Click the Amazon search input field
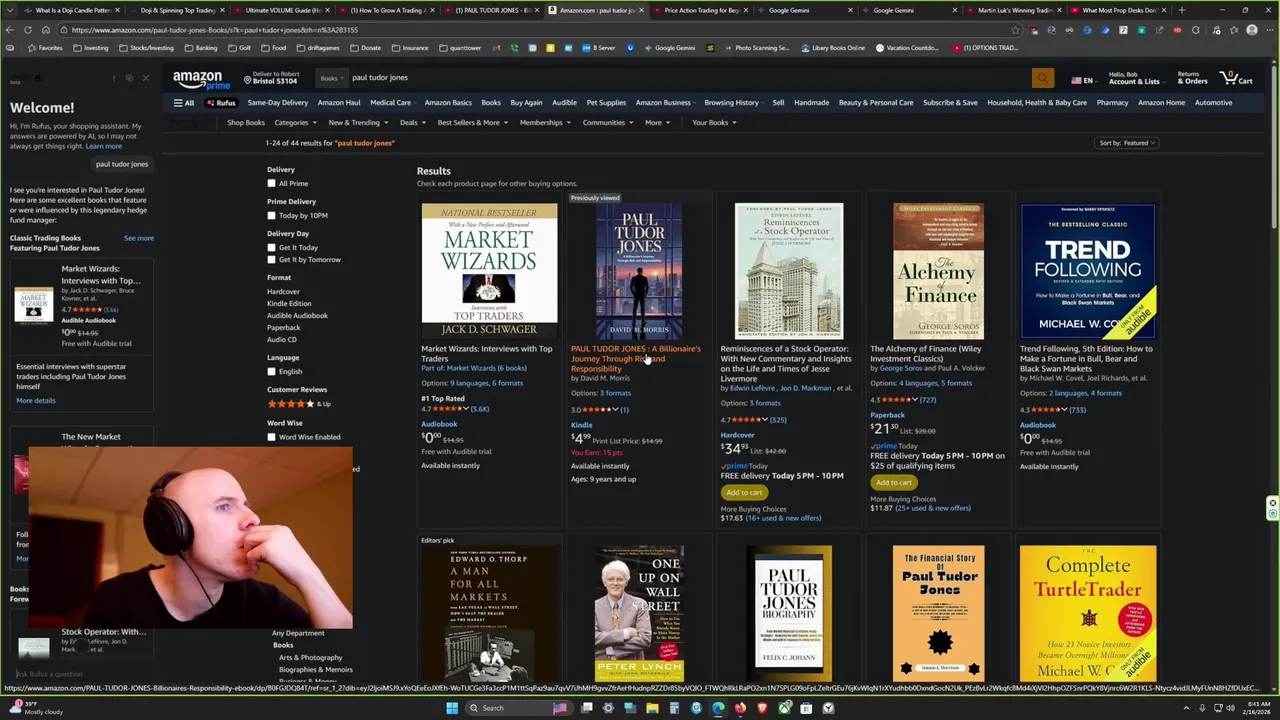The width and height of the screenshot is (1280, 720). (688, 78)
